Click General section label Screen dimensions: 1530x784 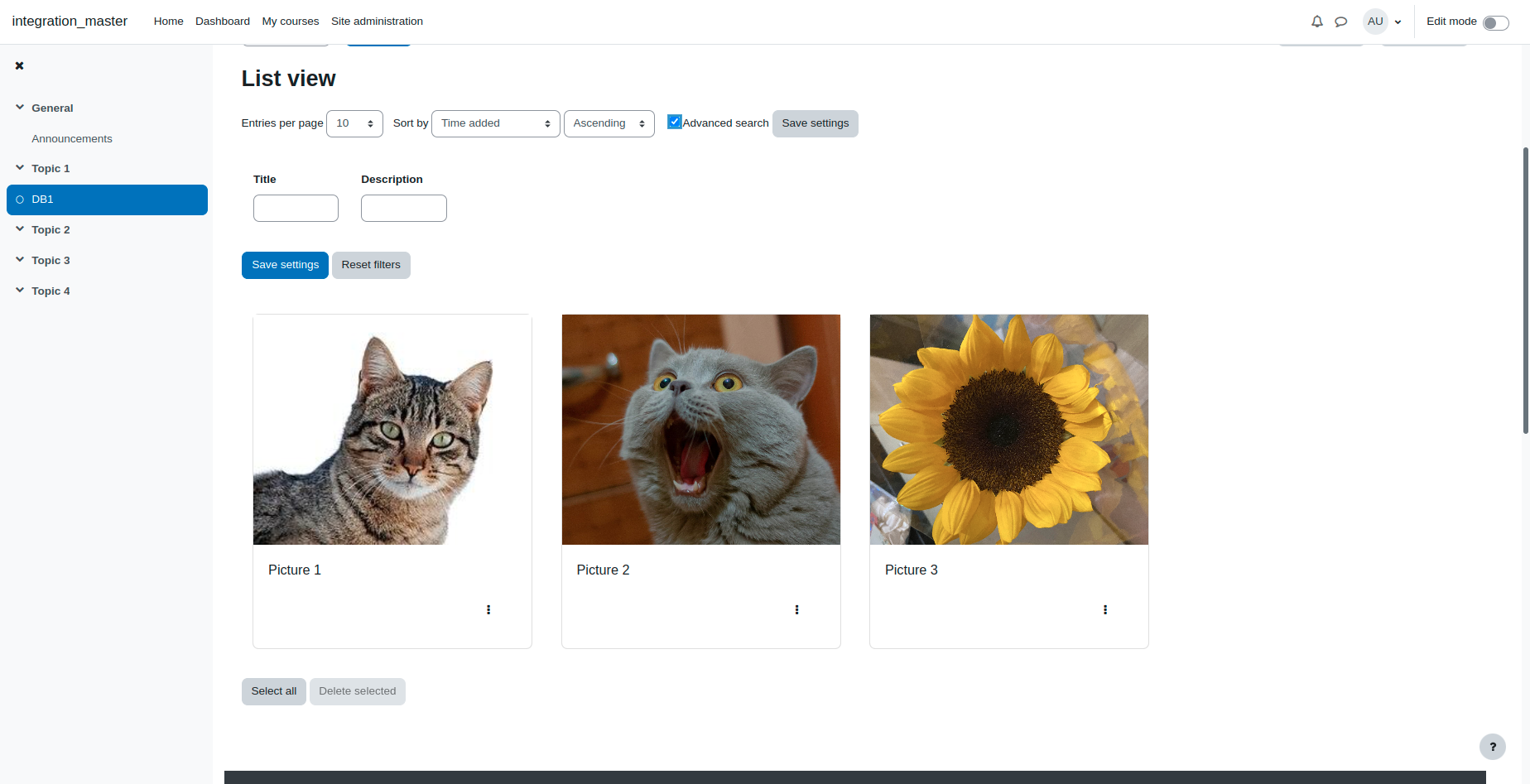(52, 108)
